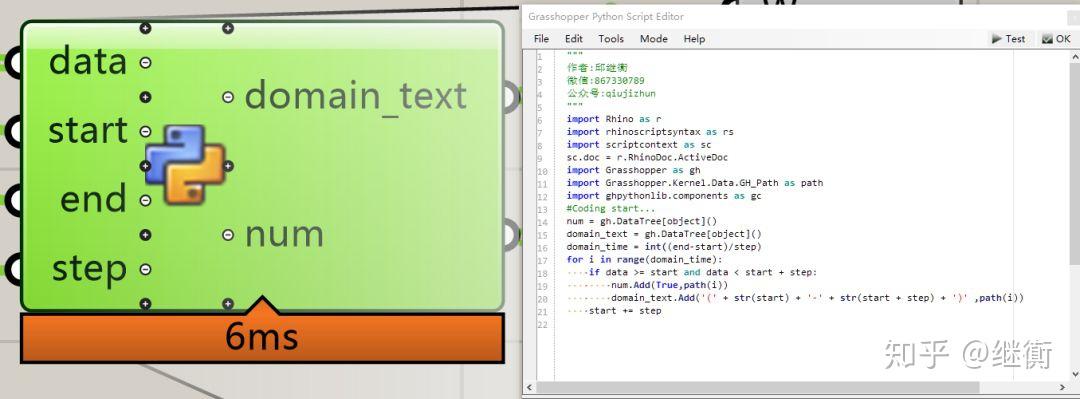Click the 'for i in range(domain_time):' line
This screenshot has height=399, width=1080.
pos(644,260)
